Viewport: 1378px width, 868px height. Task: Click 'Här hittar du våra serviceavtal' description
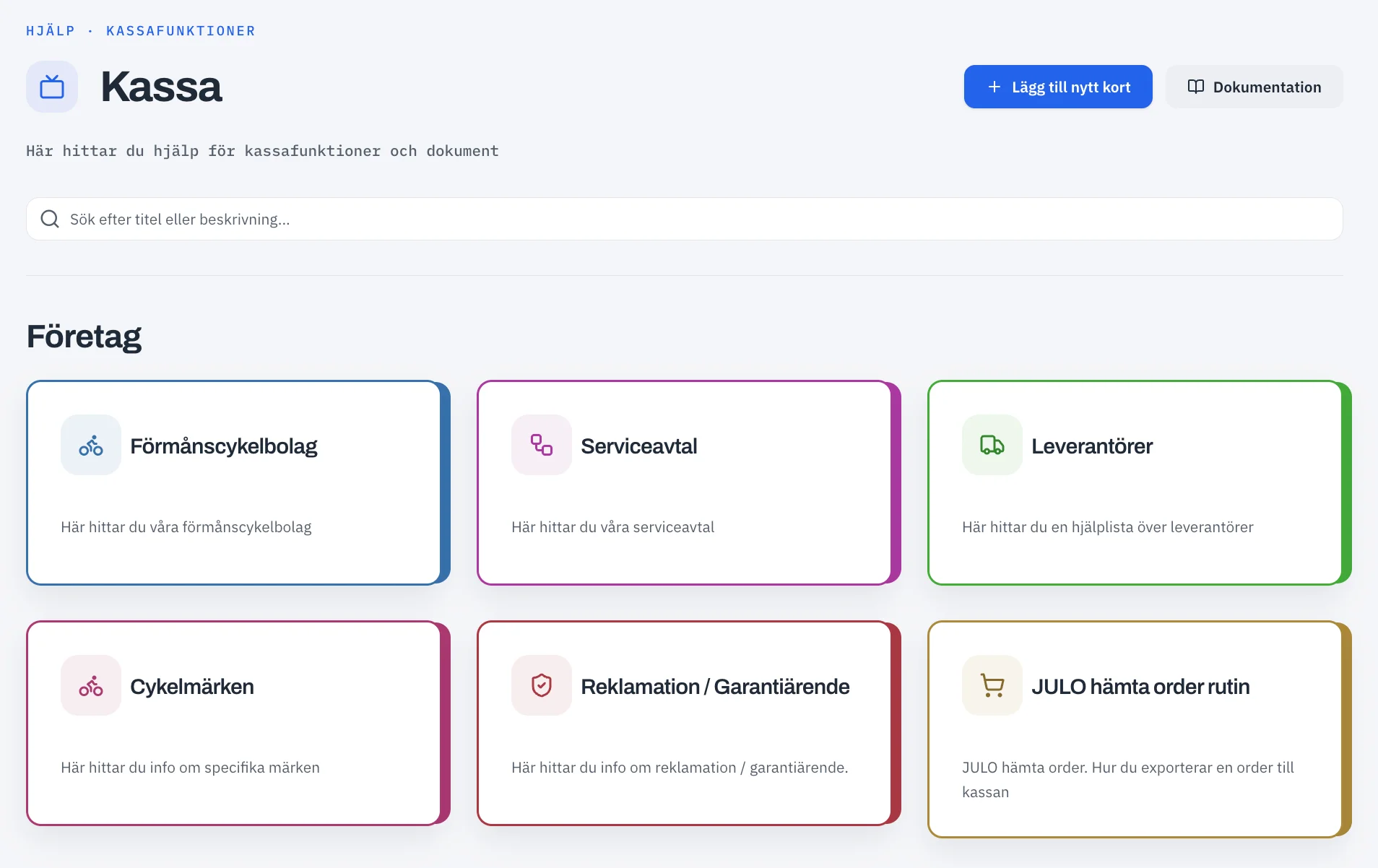(612, 527)
